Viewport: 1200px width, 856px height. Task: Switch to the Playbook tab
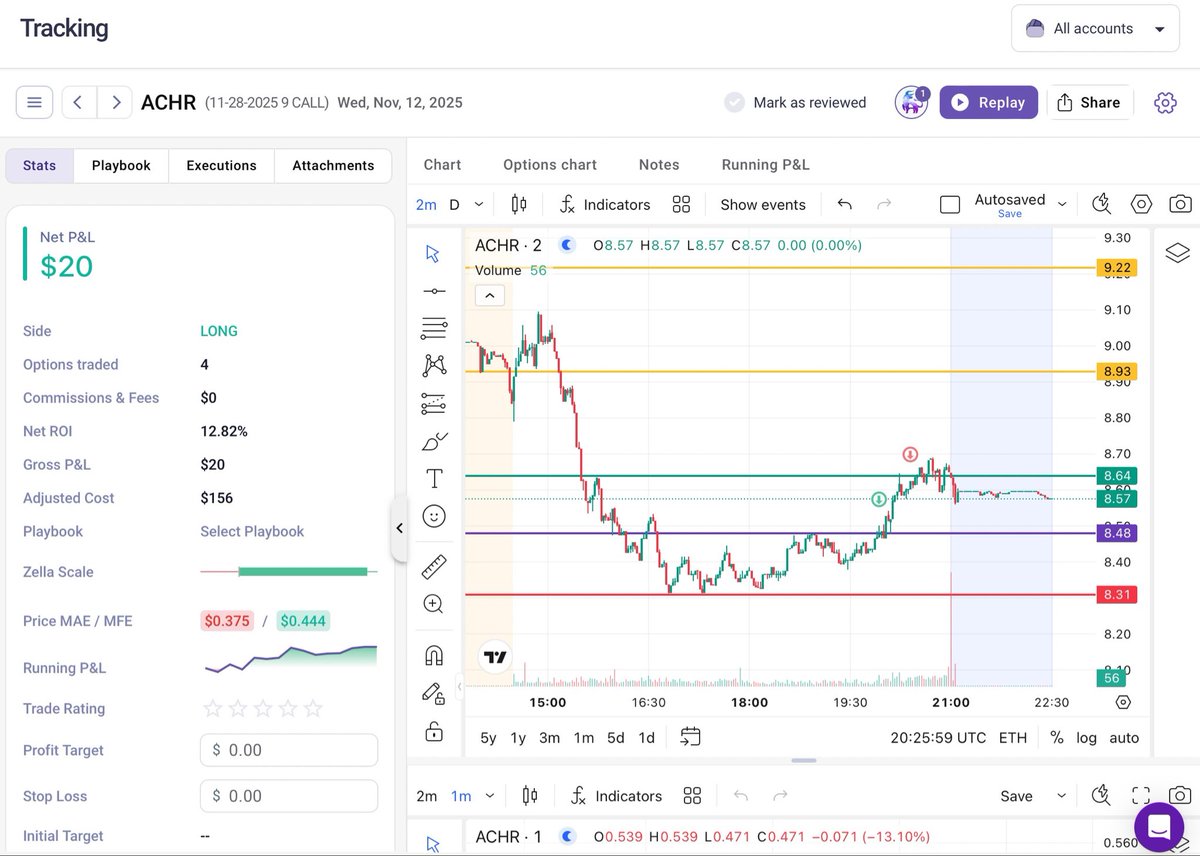pyautogui.click(x=121, y=165)
